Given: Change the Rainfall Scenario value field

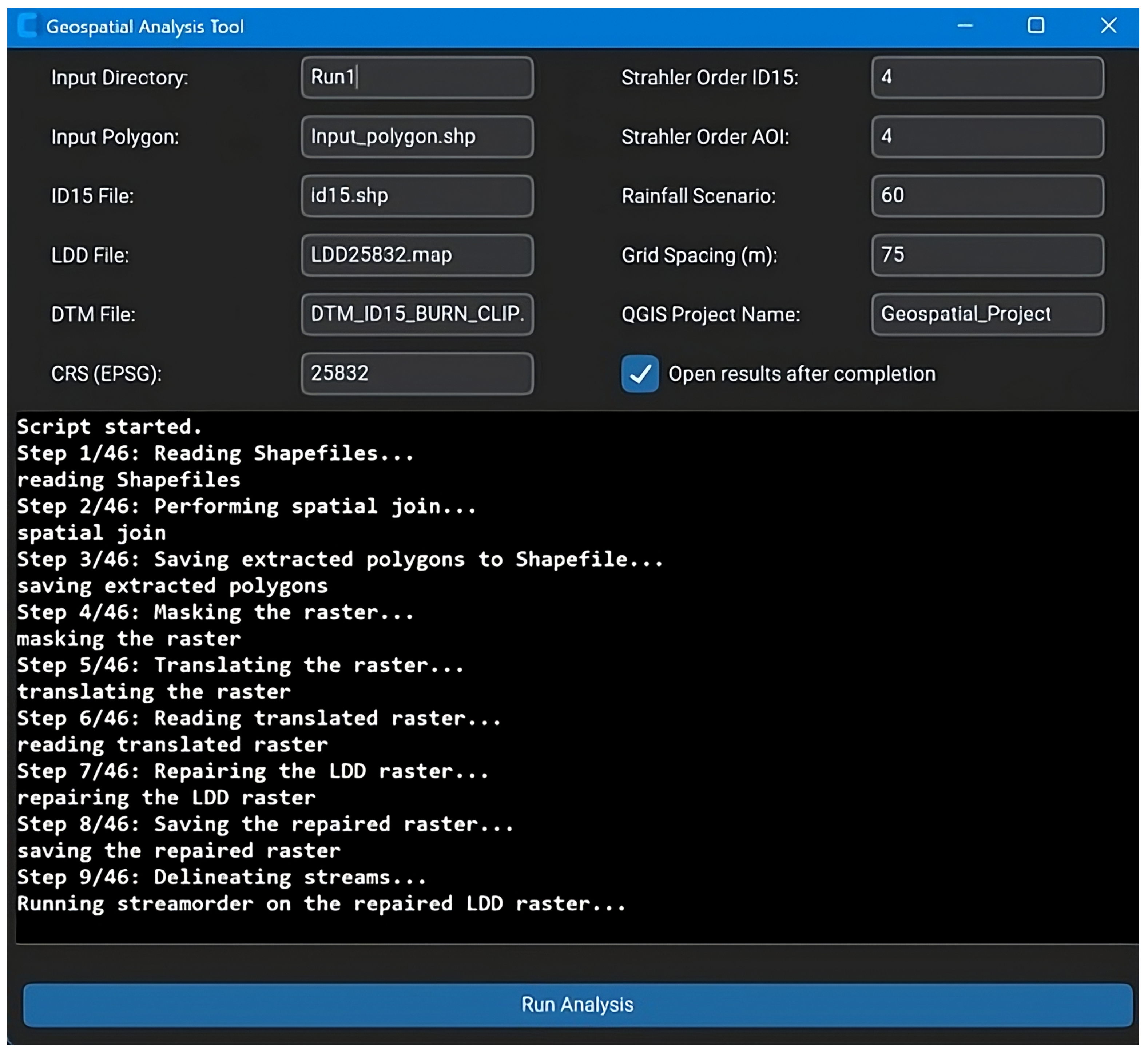Looking at the screenshot, I should pyautogui.click(x=987, y=196).
